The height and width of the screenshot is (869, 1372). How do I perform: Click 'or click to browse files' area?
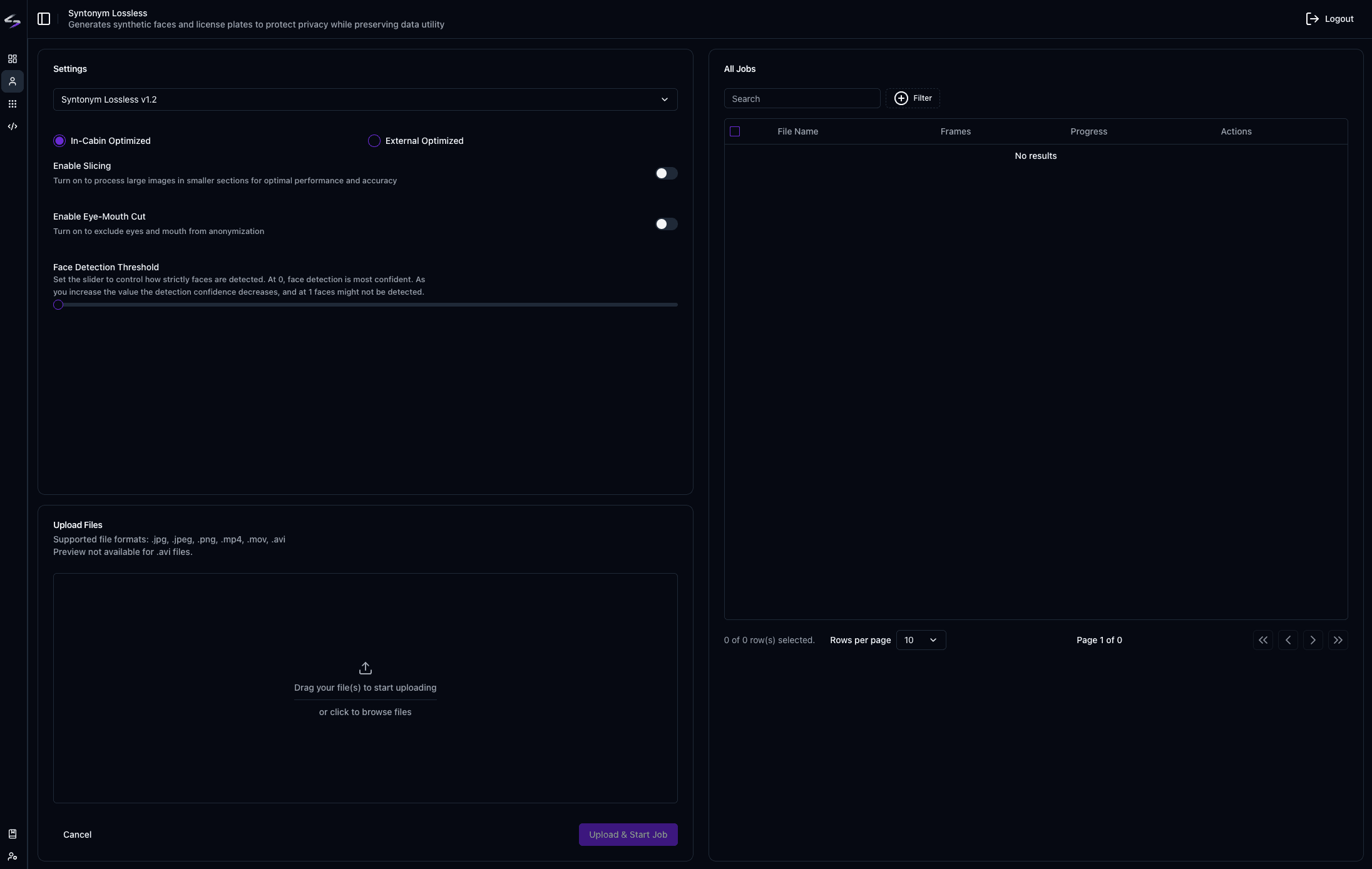coord(366,712)
